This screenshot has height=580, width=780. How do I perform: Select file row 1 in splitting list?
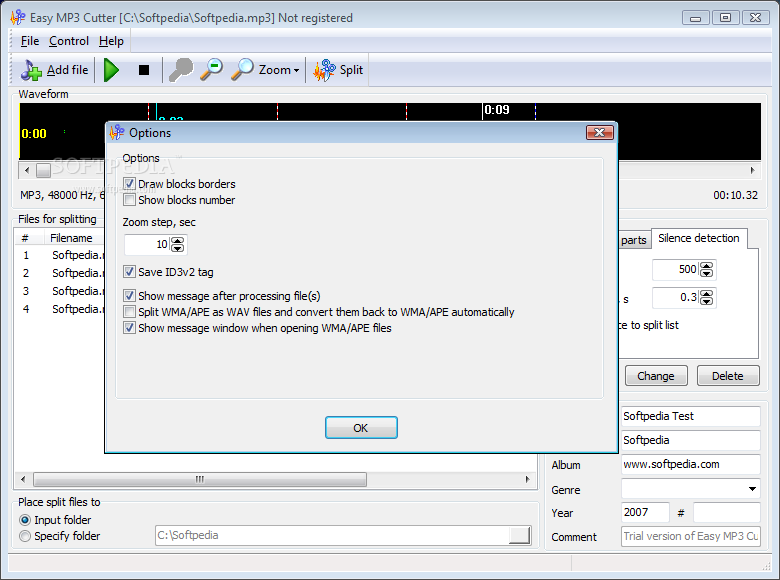61,255
